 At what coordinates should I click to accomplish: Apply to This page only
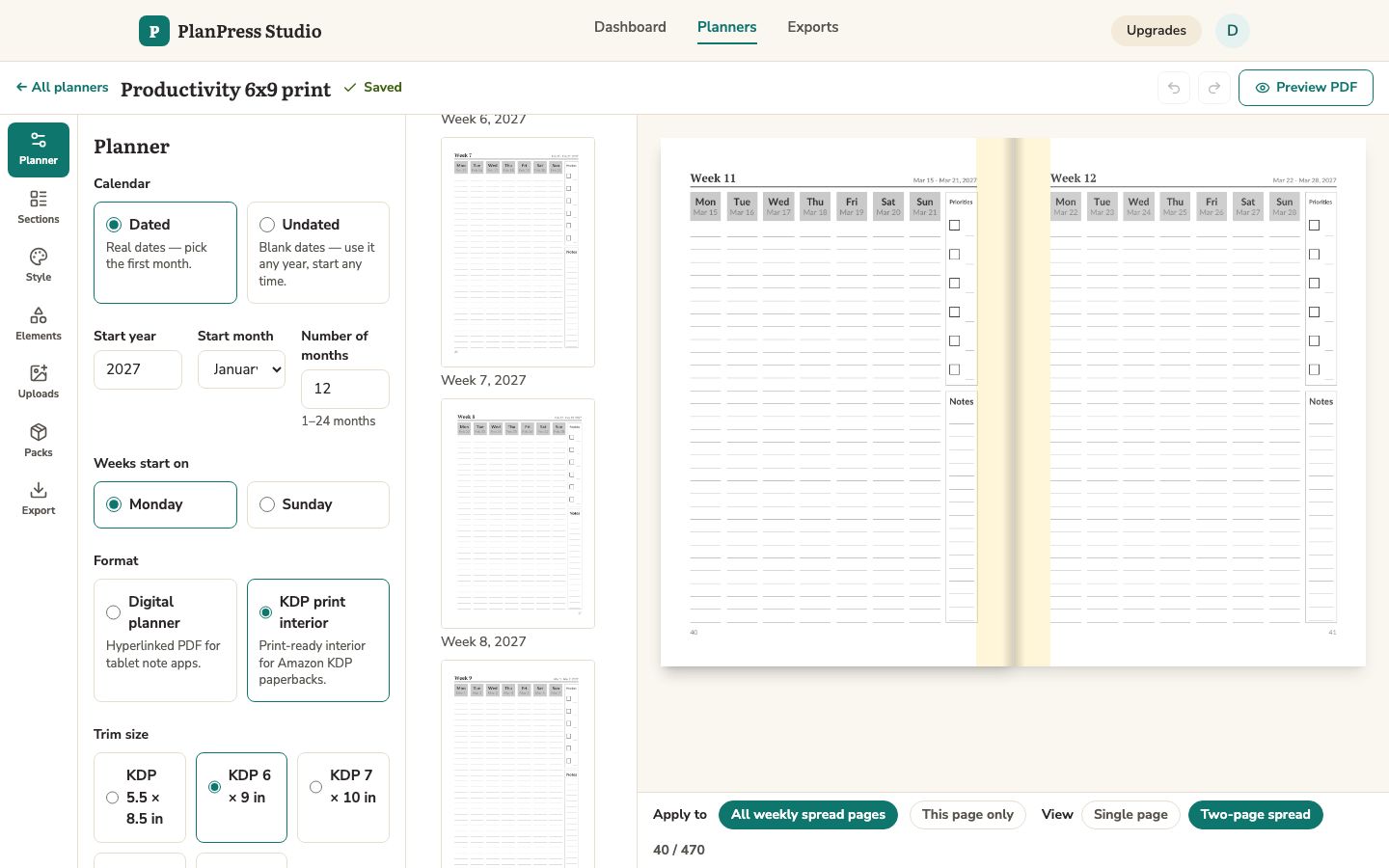(967, 815)
